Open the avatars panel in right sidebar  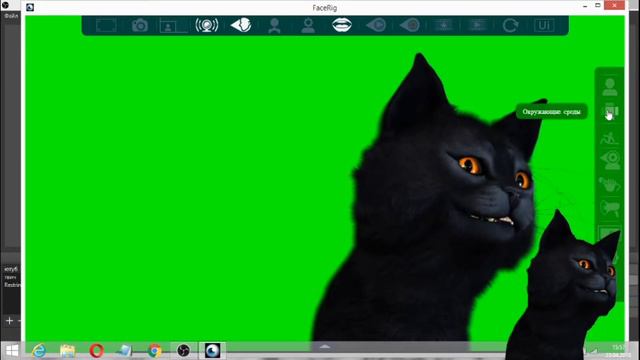(x=610, y=87)
